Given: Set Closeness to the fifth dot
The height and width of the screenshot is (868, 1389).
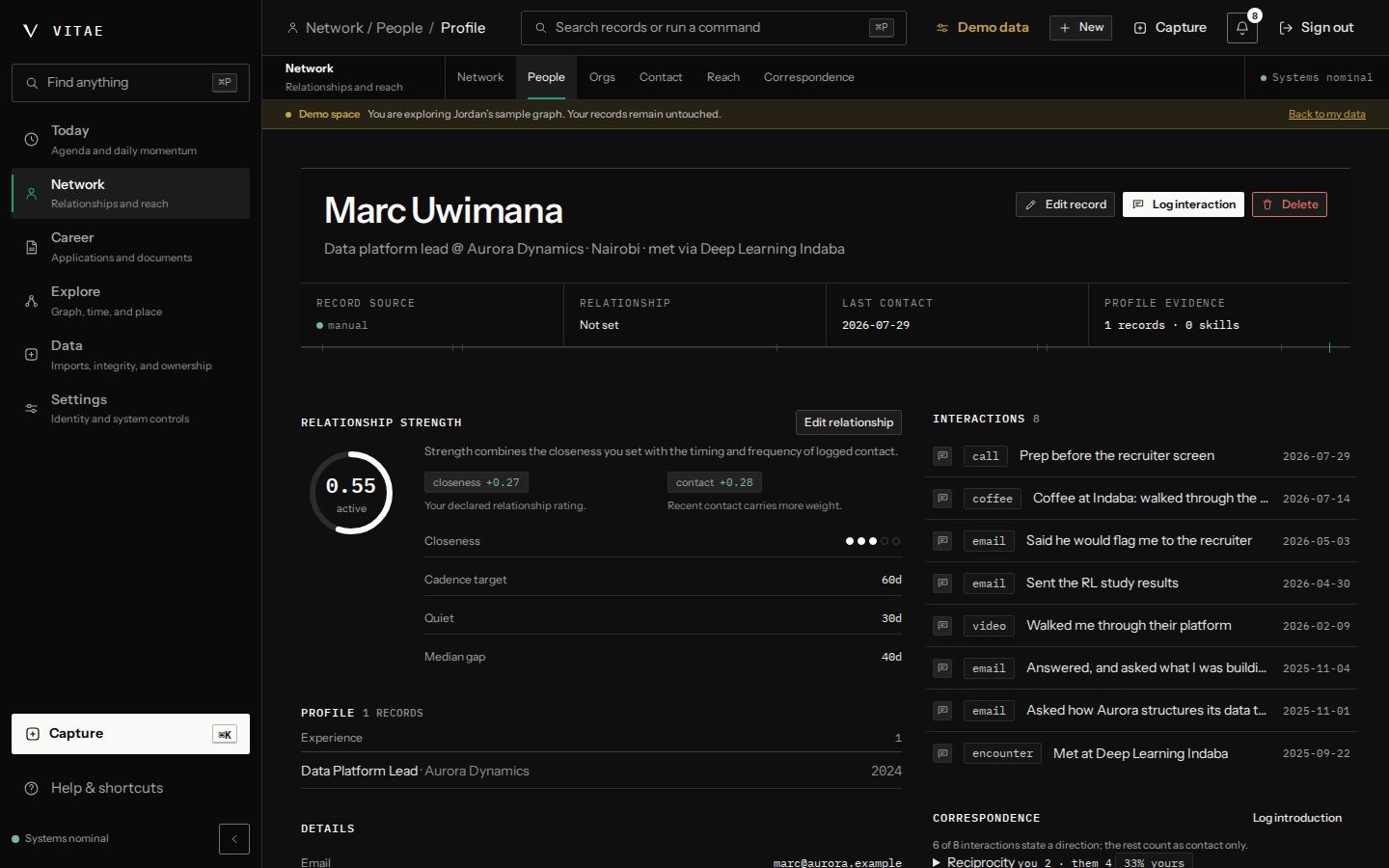Looking at the screenshot, I should [x=896, y=541].
